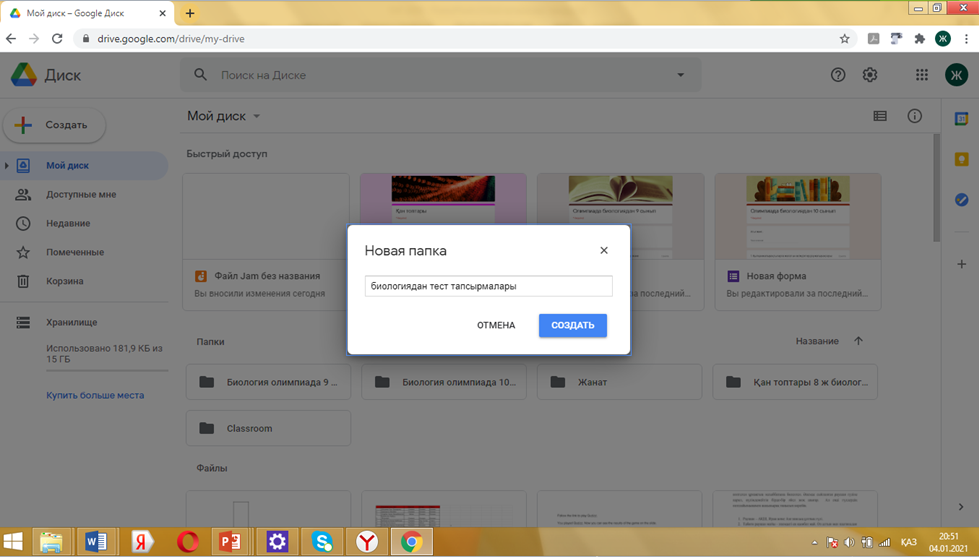Image resolution: width=979 pixels, height=557 pixels.
Task: Open the Calendar side panel icon
Action: tap(962, 119)
